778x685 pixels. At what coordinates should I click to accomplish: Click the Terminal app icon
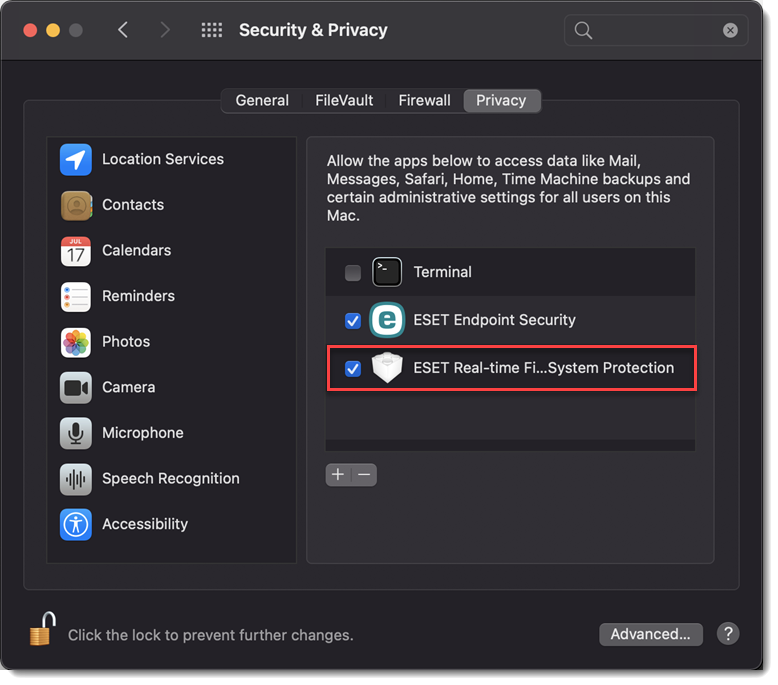tap(387, 272)
